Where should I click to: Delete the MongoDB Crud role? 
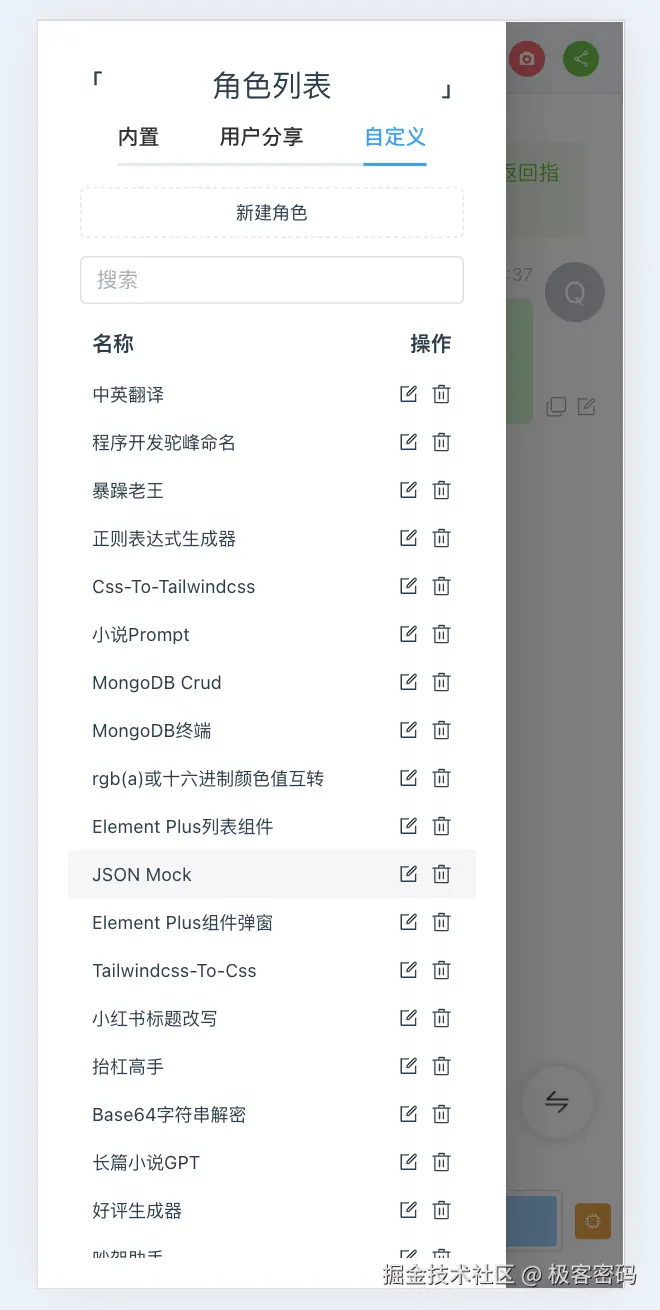(x=441, y=682)
